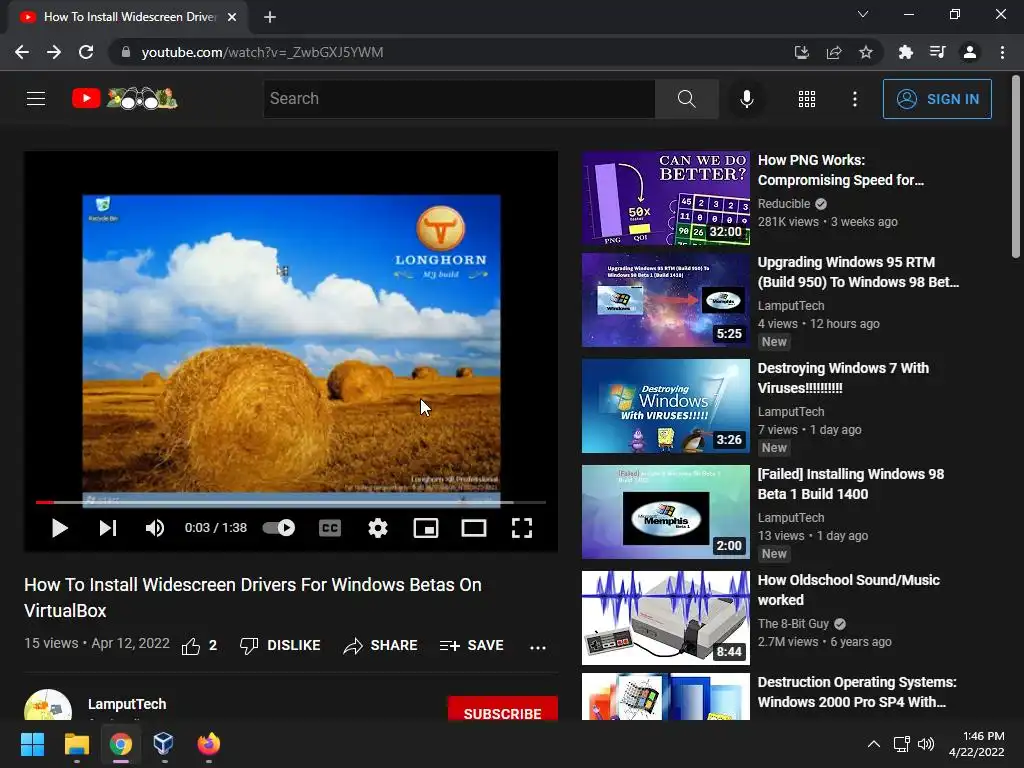Reload the YouTube page
1024x768 pixels.
tap(86, 52)
